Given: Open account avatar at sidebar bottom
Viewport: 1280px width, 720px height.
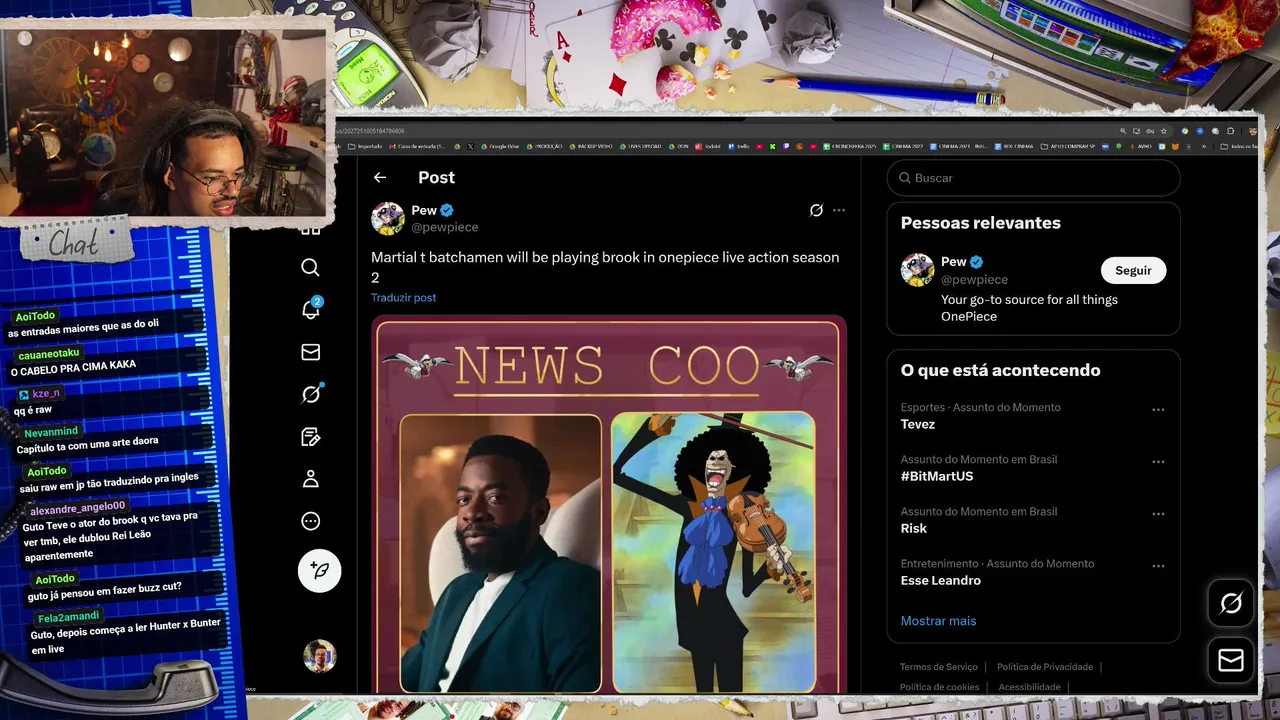Looking at the screenshot, I should [320, 656].
